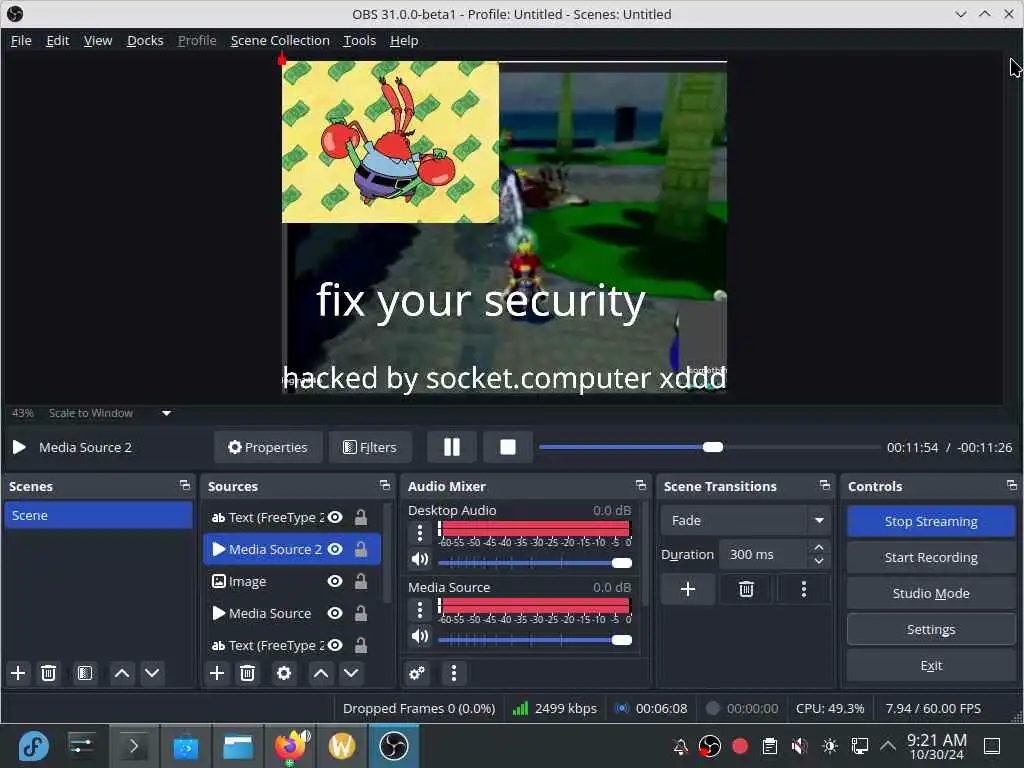Move scene up with Scenes arrow

coord(122,673)
